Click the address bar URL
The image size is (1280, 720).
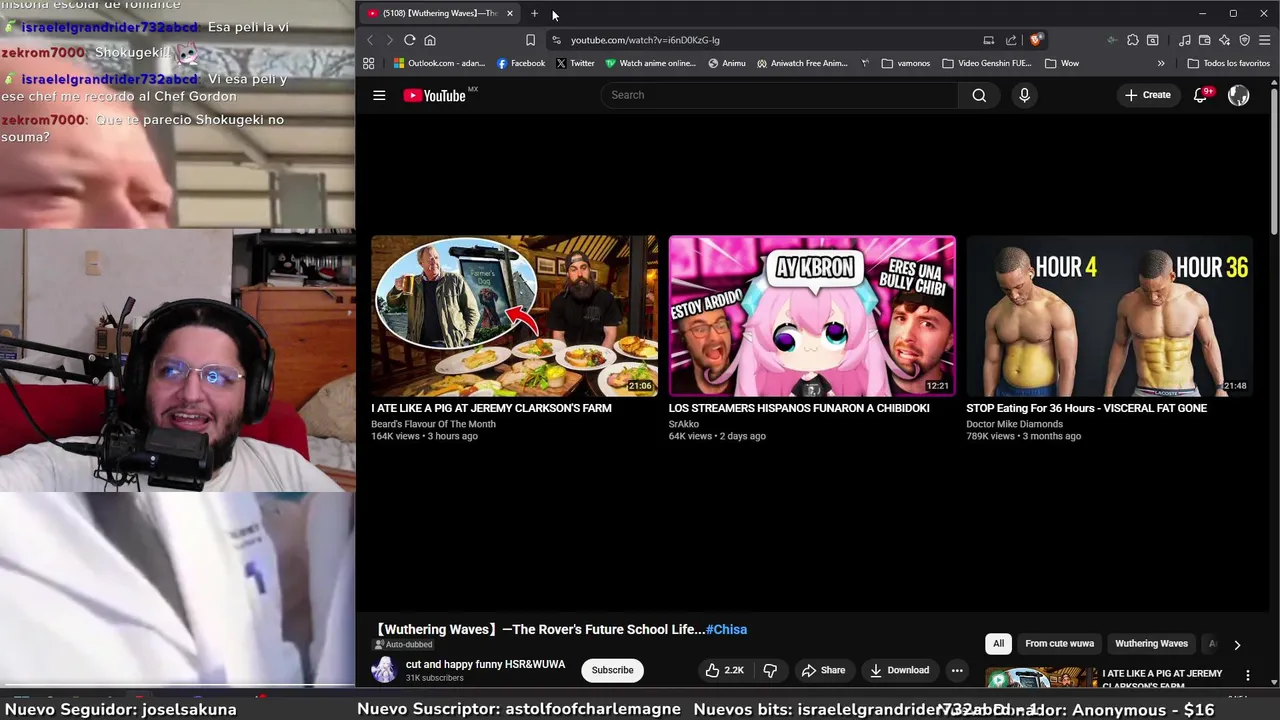[645, 40]
